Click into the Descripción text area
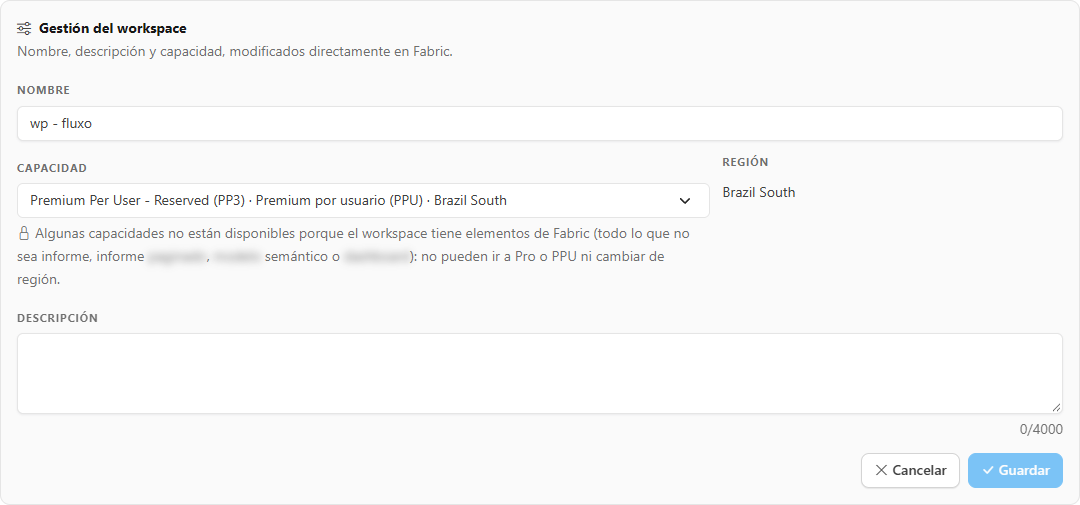The image size is (1080, 505). click(x=539, y=373)
